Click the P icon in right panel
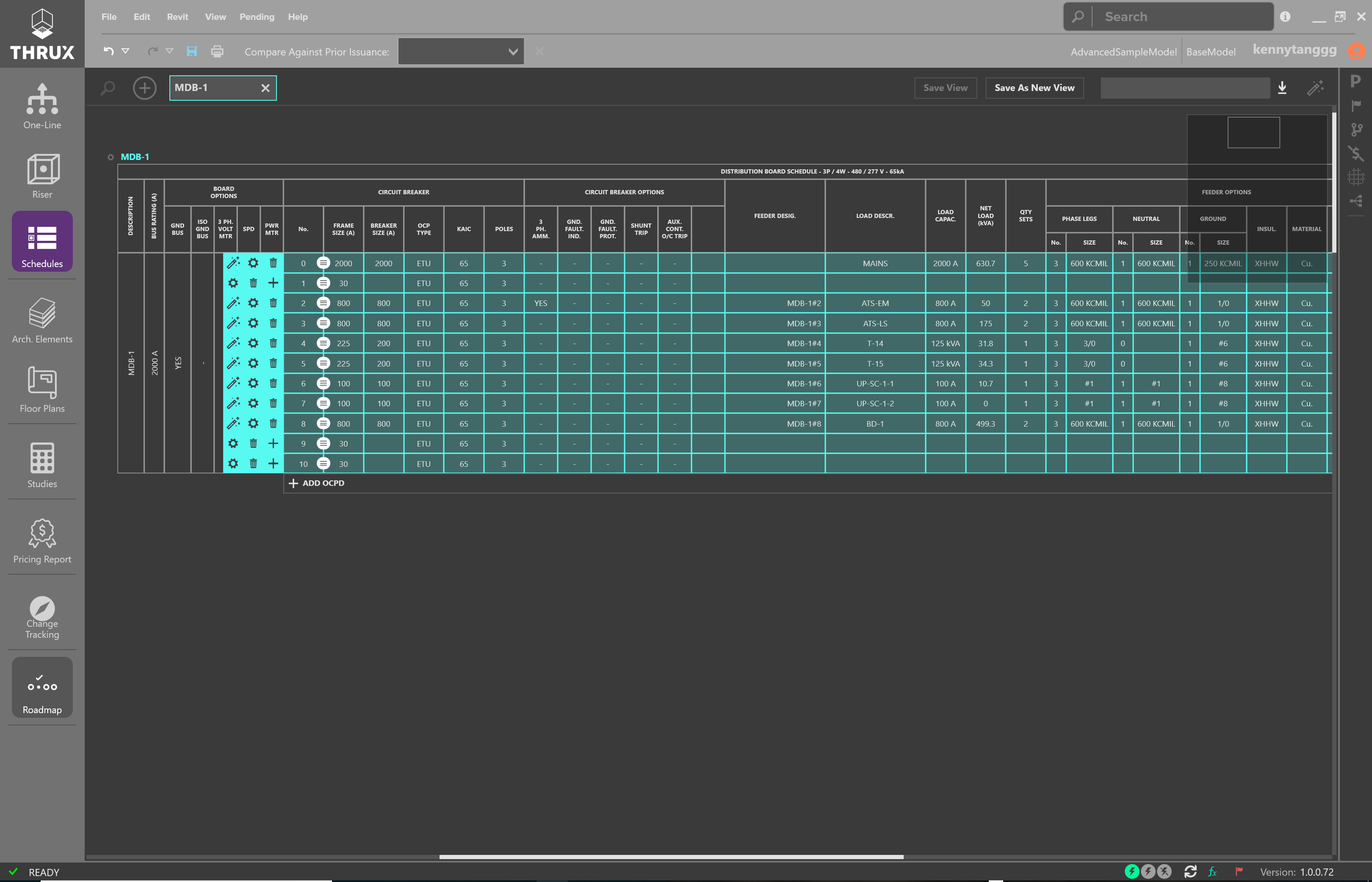Image resolution: width=1372 pixels, height=882 pixels. coord(1355,81)
